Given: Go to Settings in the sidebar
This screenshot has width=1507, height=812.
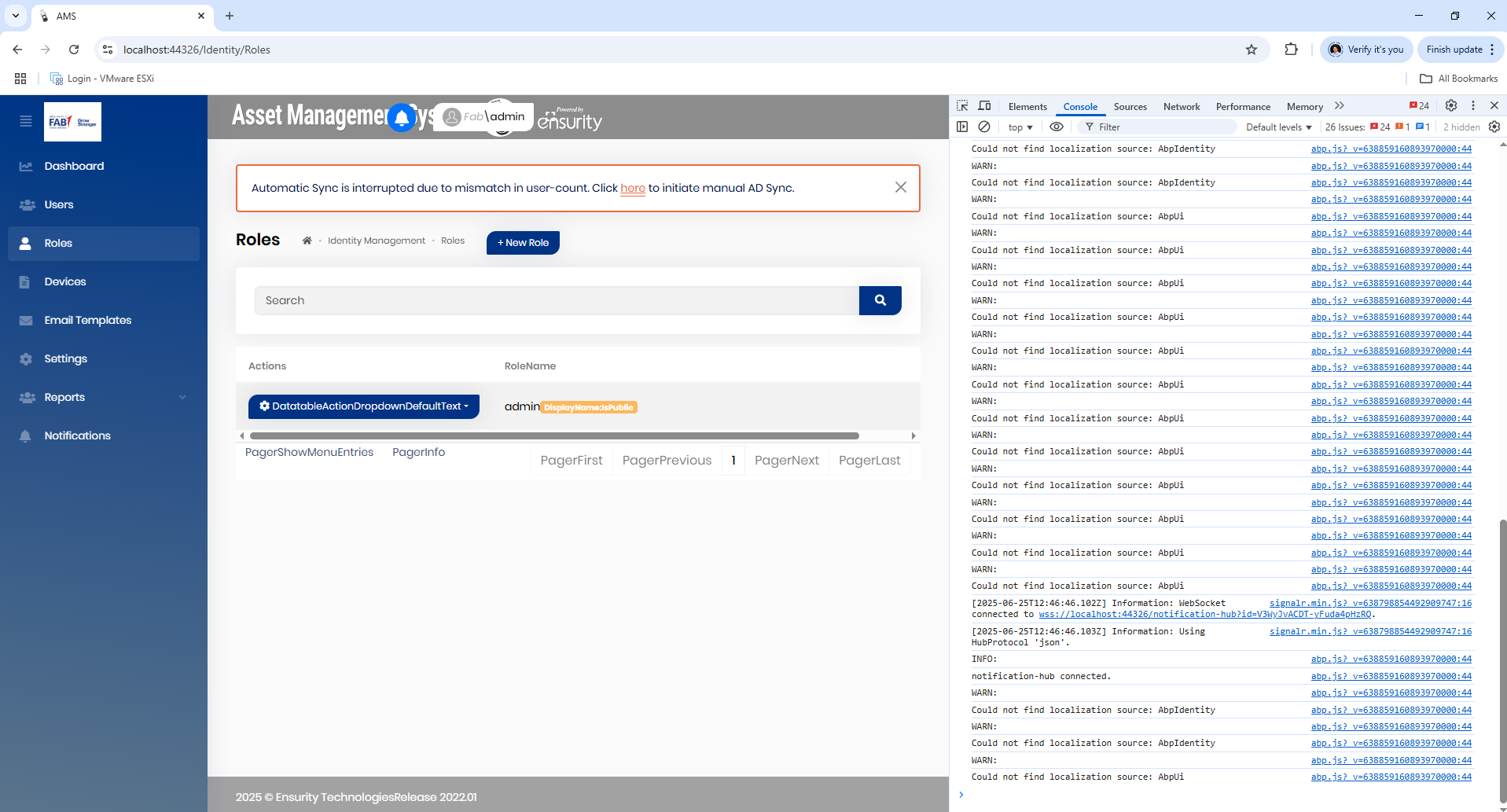Looking at the screenshot, I should (x=104, y=358).
